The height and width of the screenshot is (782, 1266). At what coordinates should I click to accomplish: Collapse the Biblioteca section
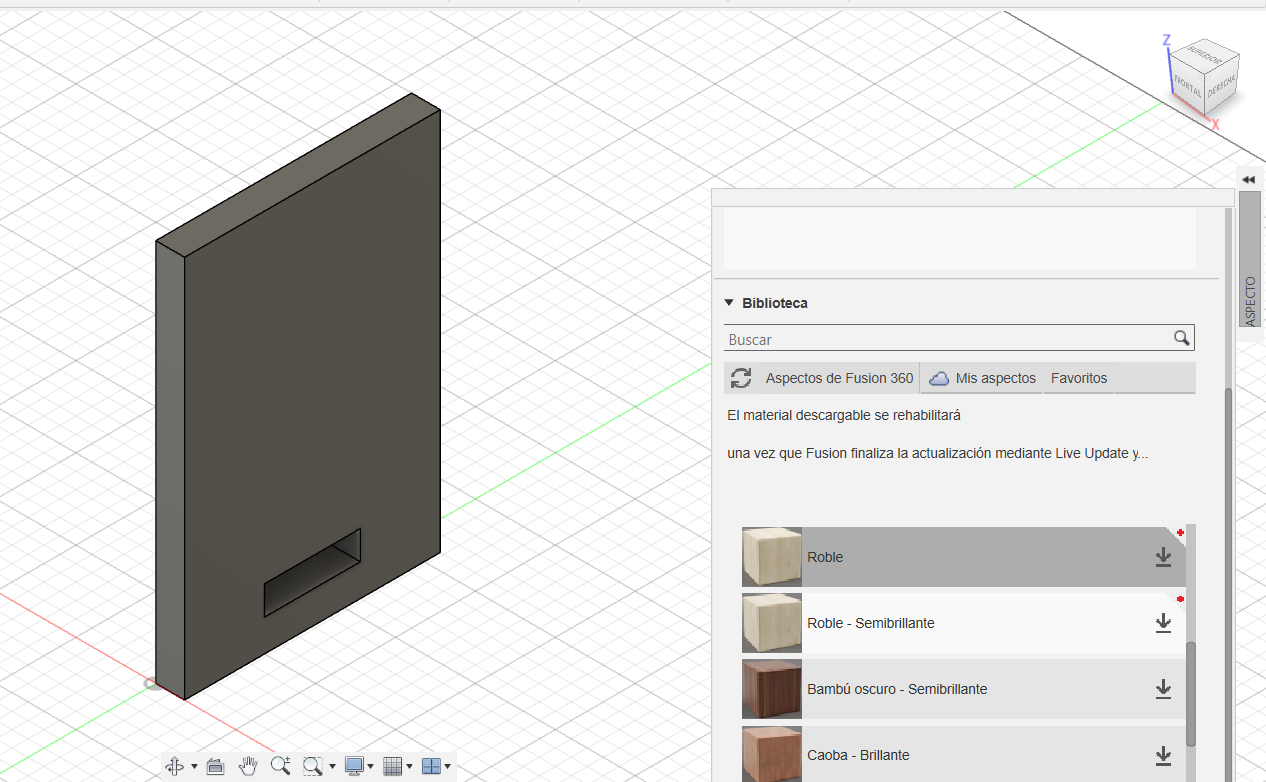click(x=730, y=303)
